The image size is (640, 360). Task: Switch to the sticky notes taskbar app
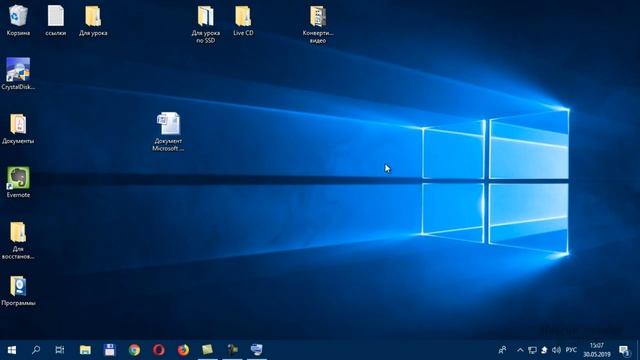pyautogui.click(x=207, y=350)
